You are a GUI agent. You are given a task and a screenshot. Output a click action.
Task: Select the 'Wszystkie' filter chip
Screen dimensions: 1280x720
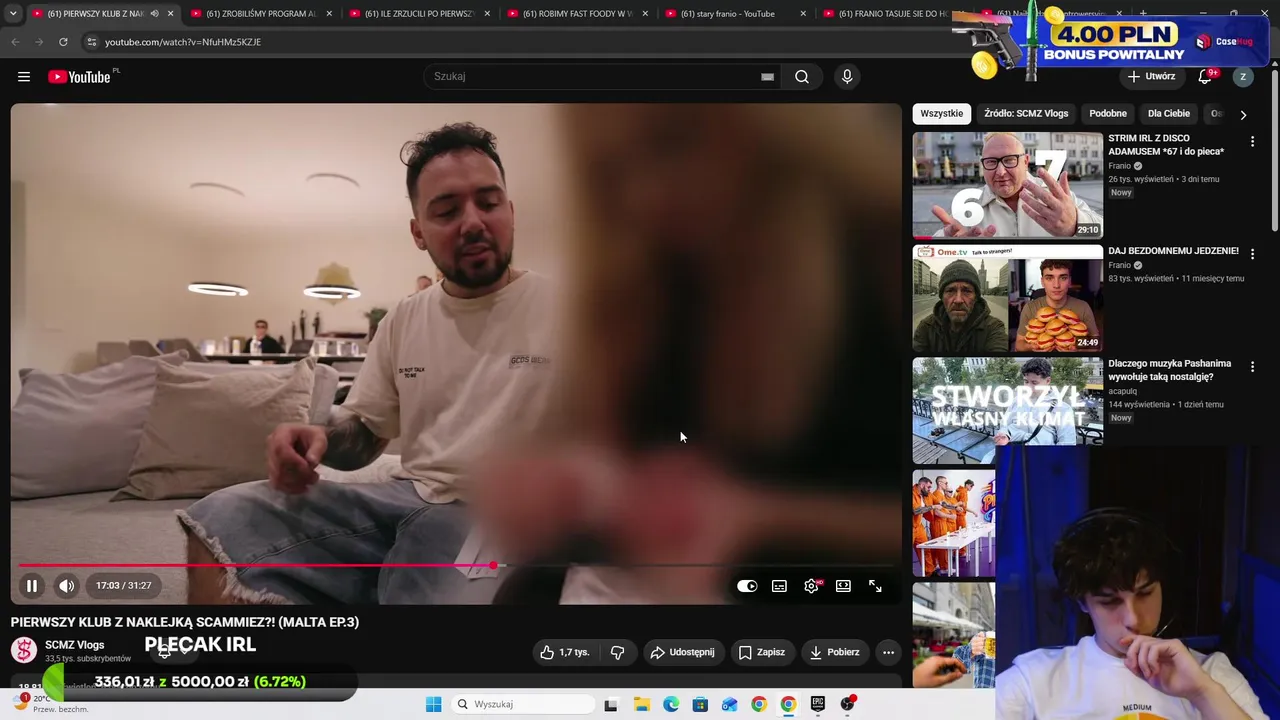tap(941, 114)
